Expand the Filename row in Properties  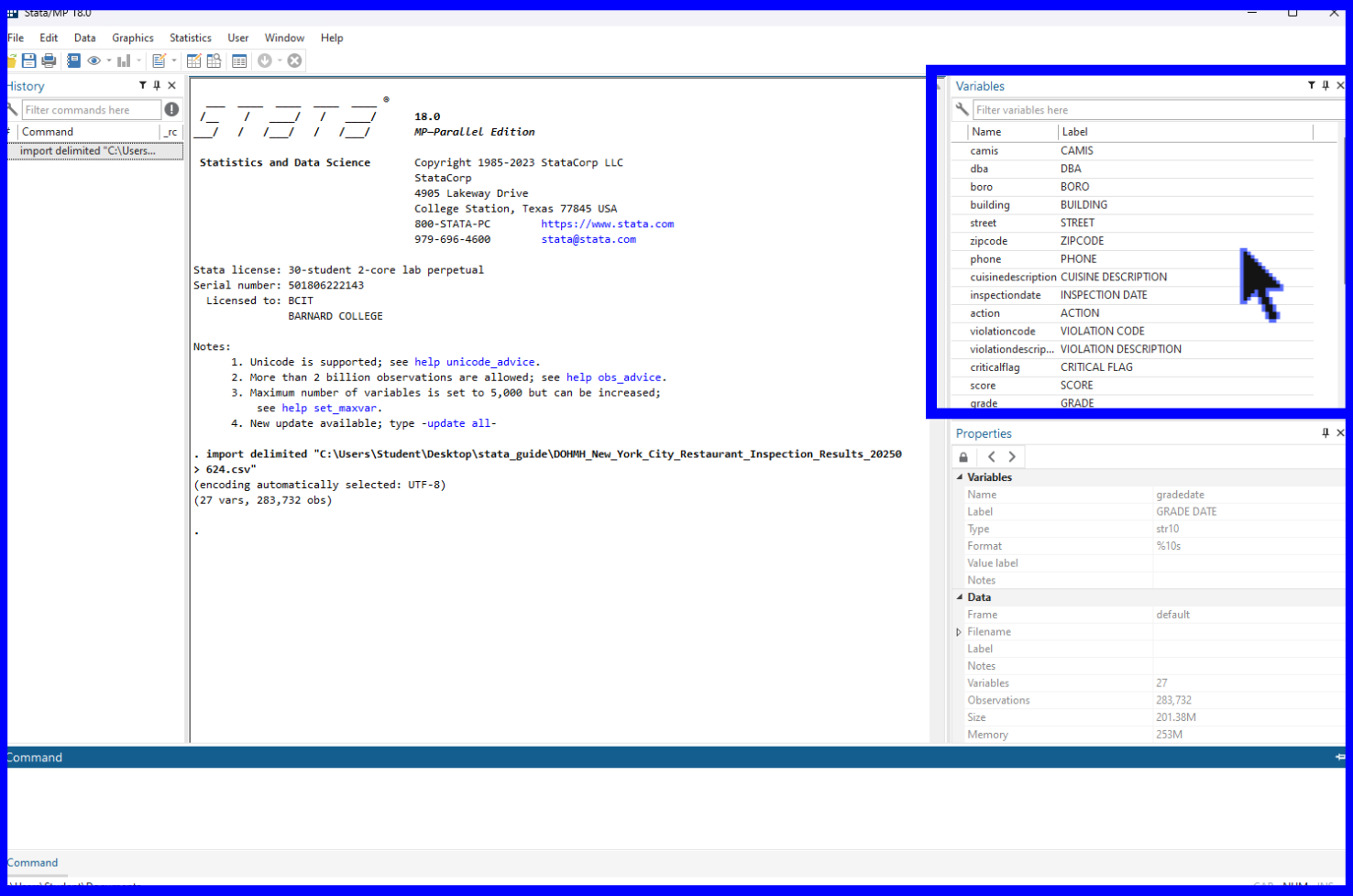point(959,632)
